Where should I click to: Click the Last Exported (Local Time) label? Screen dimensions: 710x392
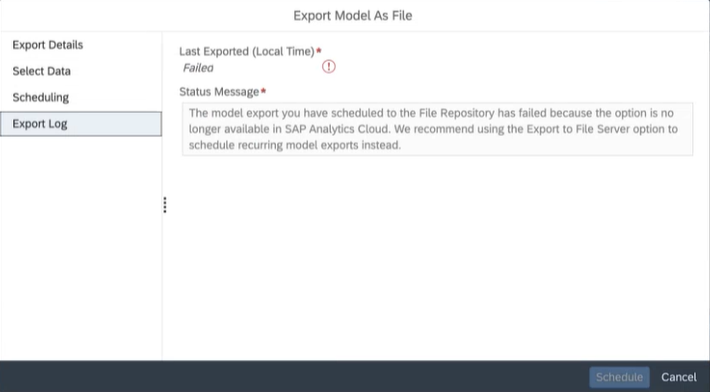pyautogui.click(x=247, y=52)
